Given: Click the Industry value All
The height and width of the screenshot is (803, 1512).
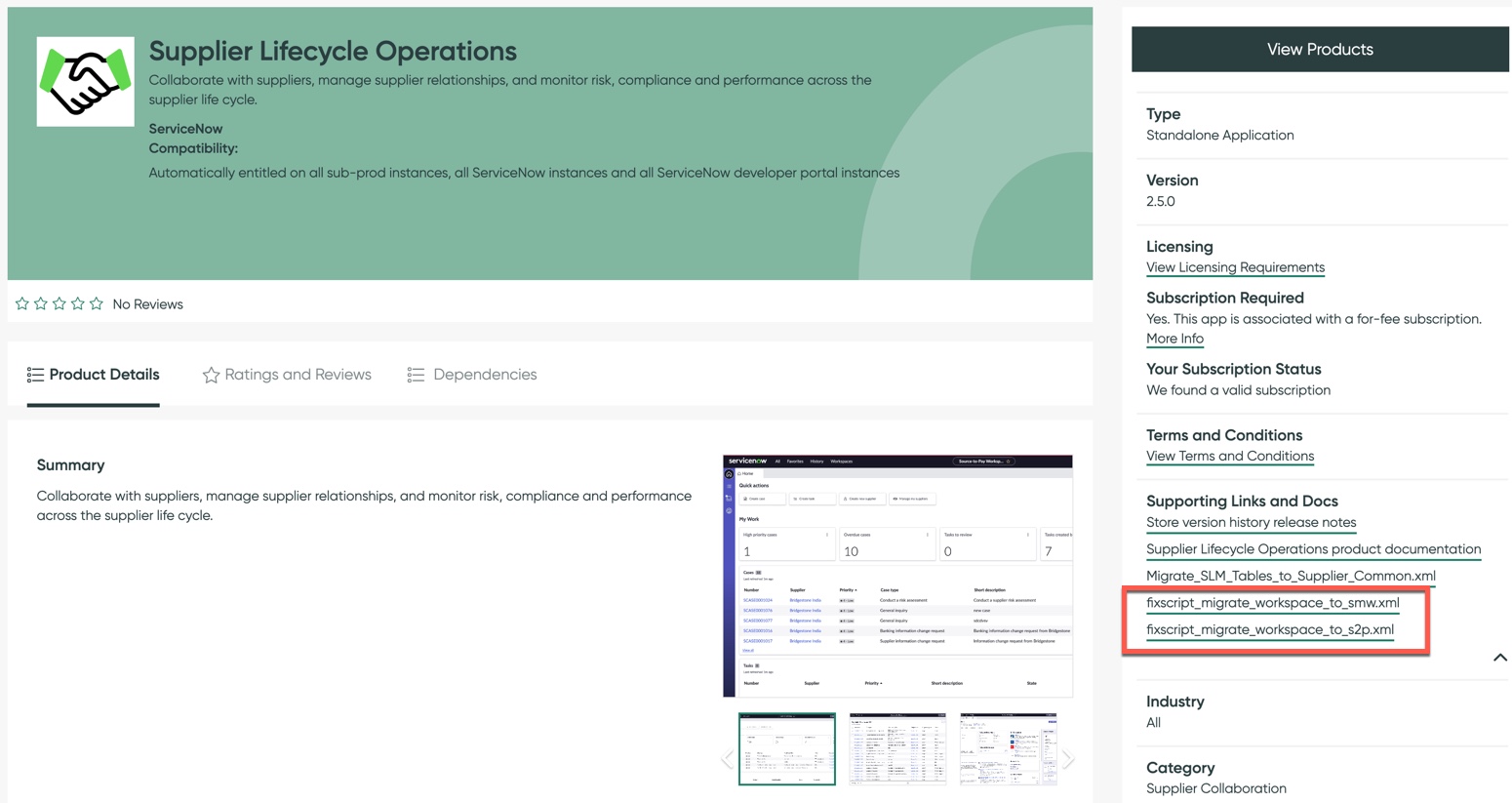Looking at the screenshot, I should point(1154,723).
